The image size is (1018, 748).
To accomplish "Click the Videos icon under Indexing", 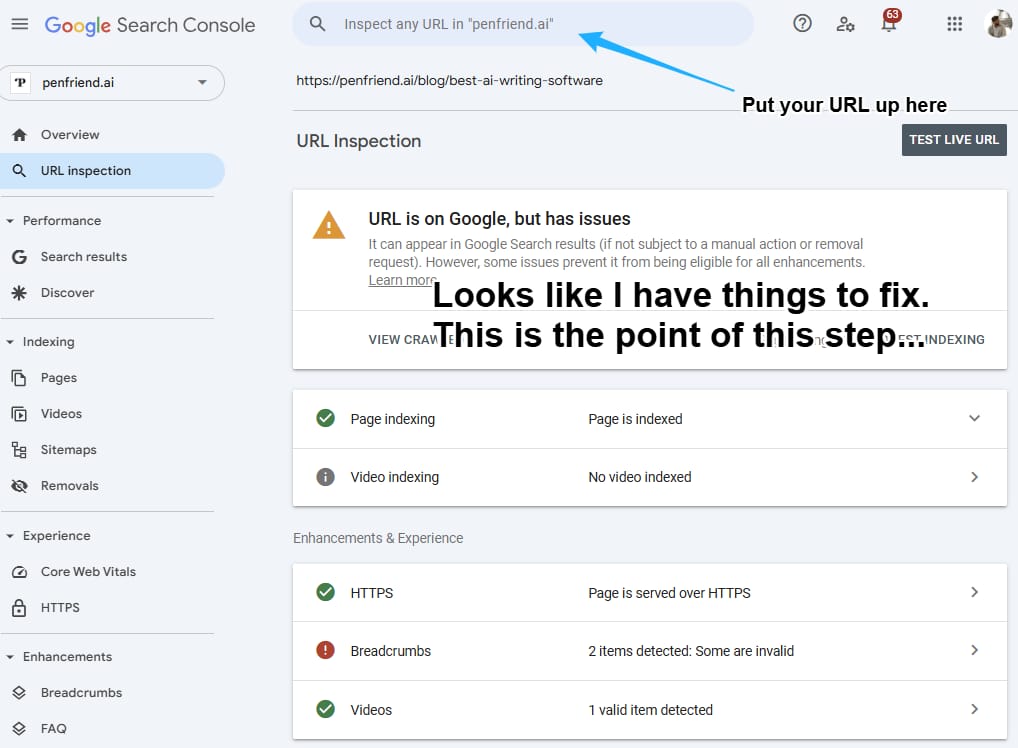I will pyautogui.click(x=19, y=414).
